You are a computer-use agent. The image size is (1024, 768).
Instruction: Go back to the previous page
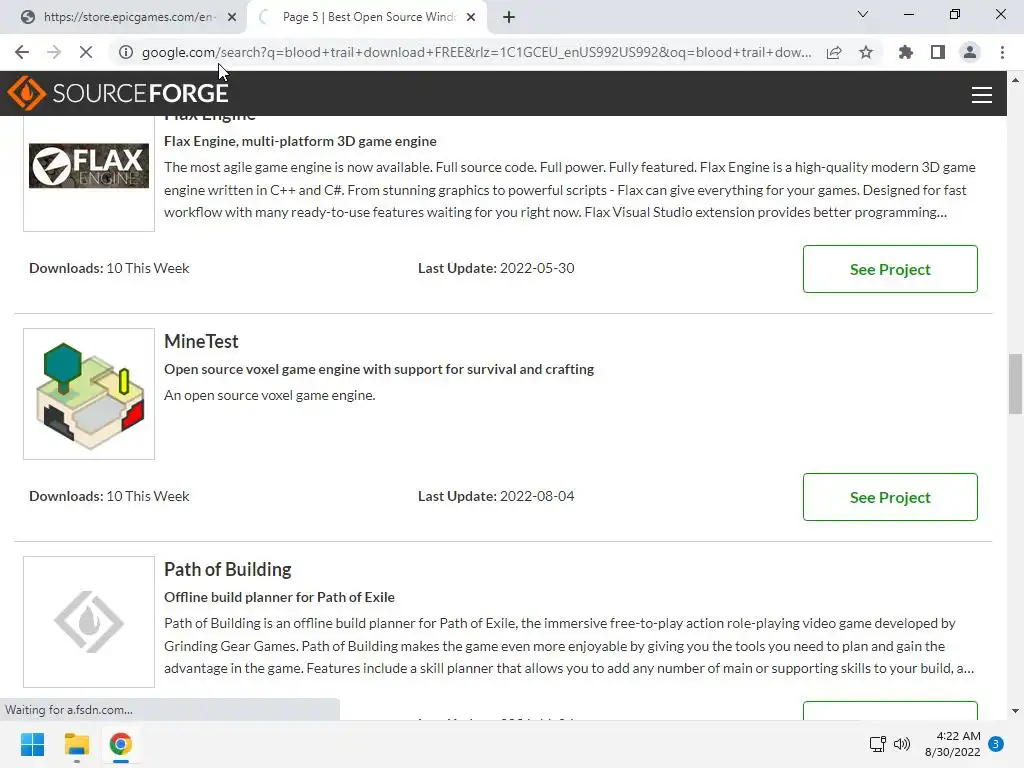(x=22, y=52)
